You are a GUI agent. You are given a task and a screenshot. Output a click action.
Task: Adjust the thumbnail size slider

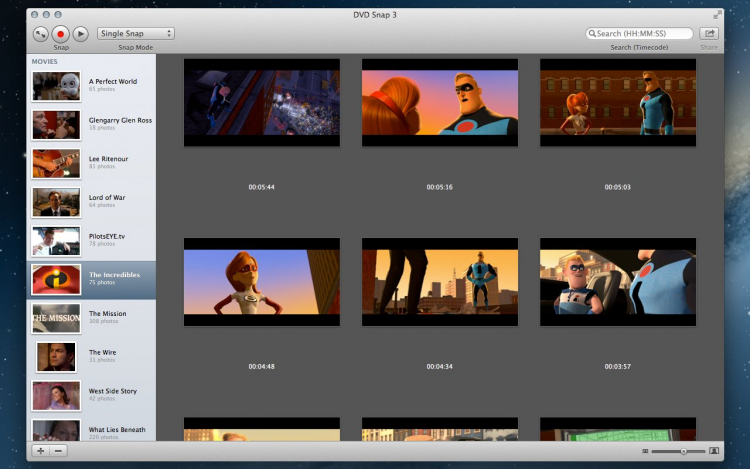click(x=683, y=452)
